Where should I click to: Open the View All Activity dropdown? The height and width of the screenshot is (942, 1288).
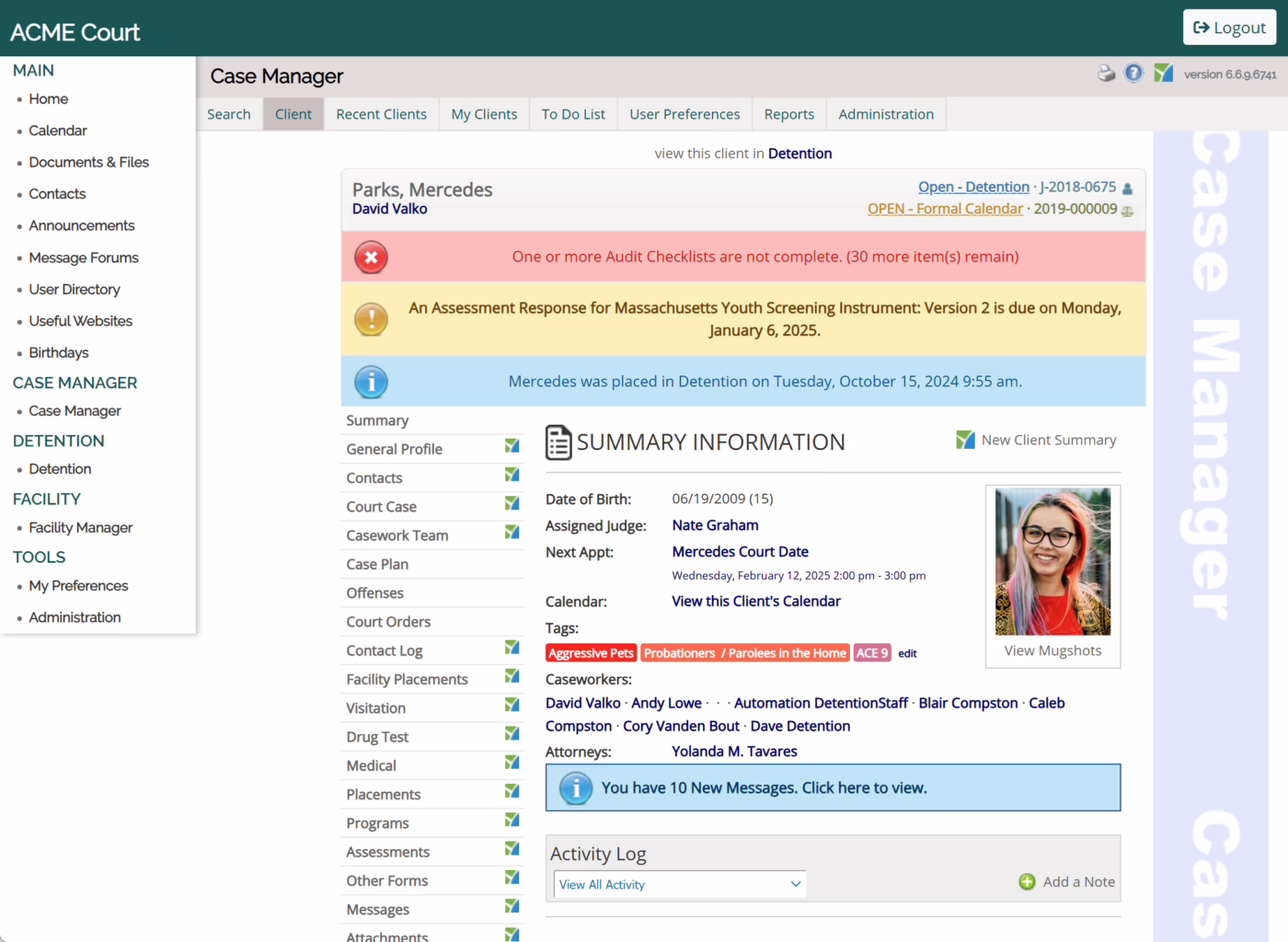[680, 885]
